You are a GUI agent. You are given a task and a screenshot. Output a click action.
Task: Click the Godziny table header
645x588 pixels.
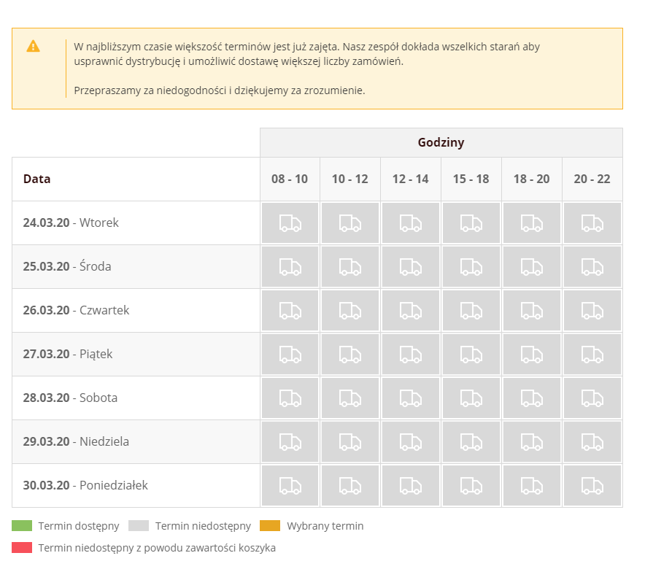coord(441,142)
